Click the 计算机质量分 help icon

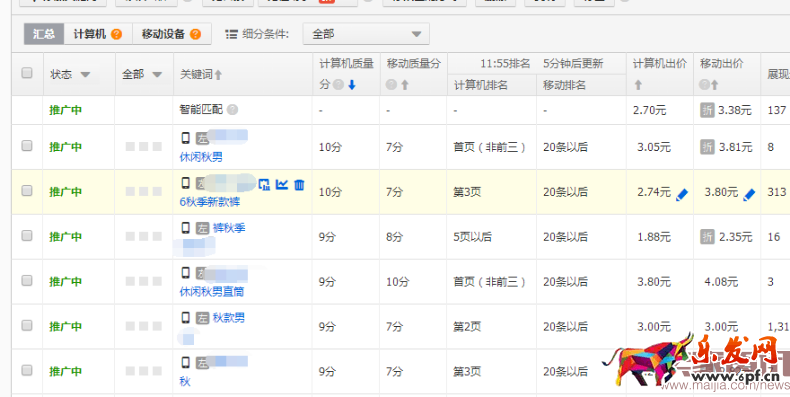(339, 85)
